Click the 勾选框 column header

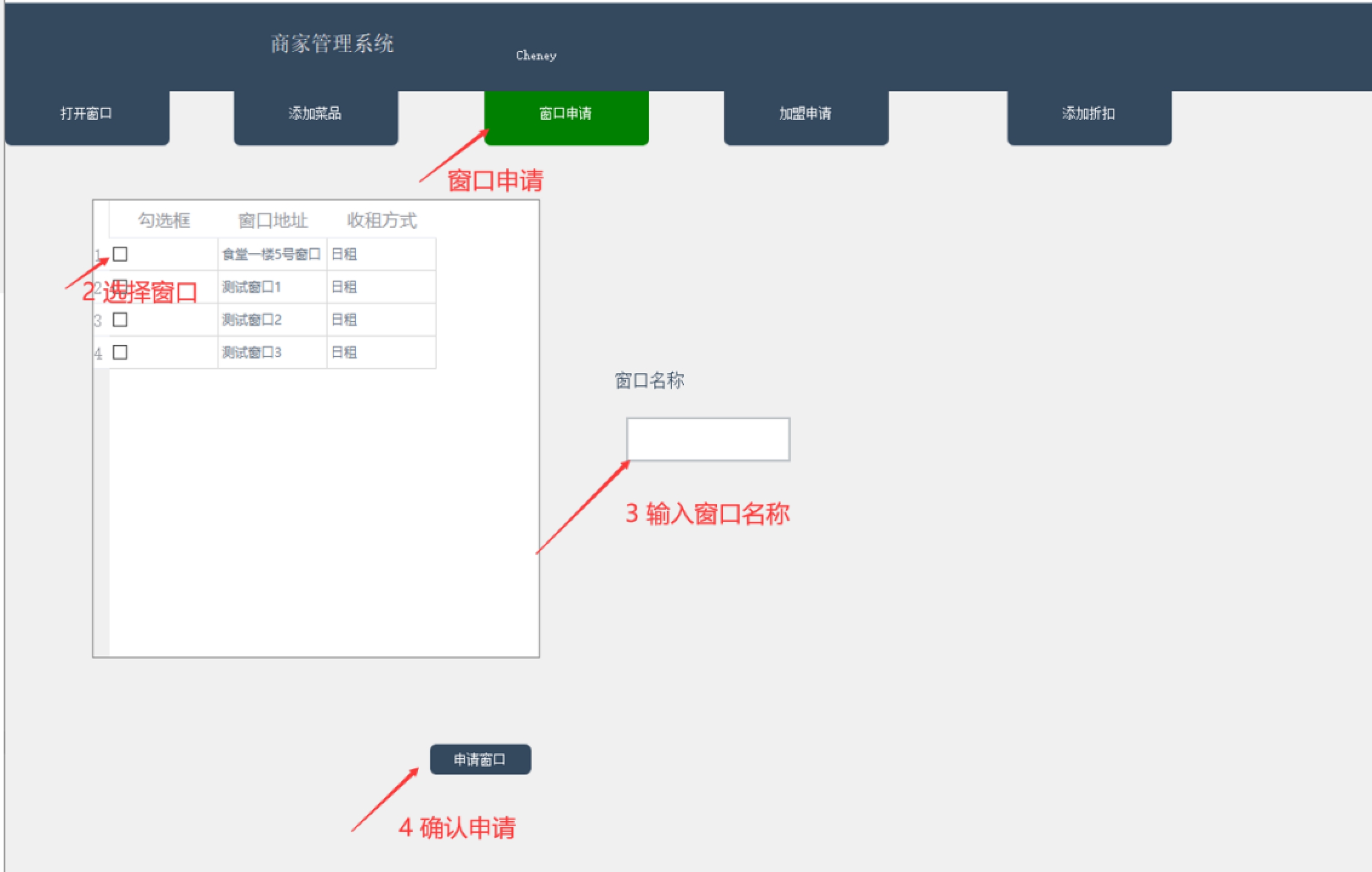[163, 220]
